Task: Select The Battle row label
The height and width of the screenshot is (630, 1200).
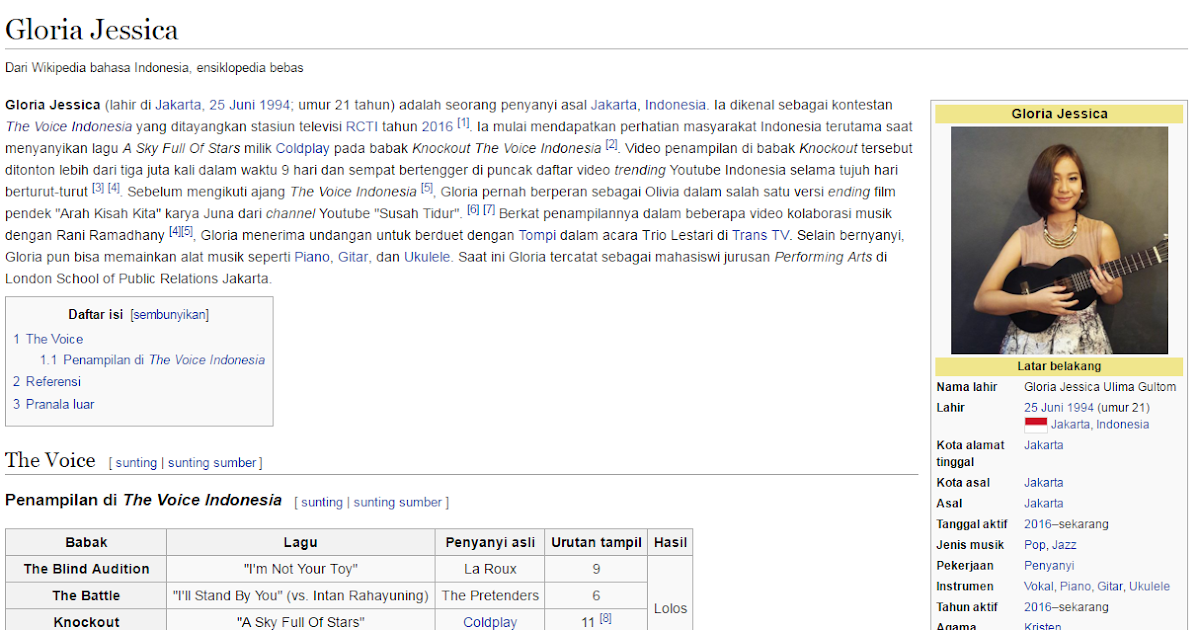Action: tap(86, 596)
